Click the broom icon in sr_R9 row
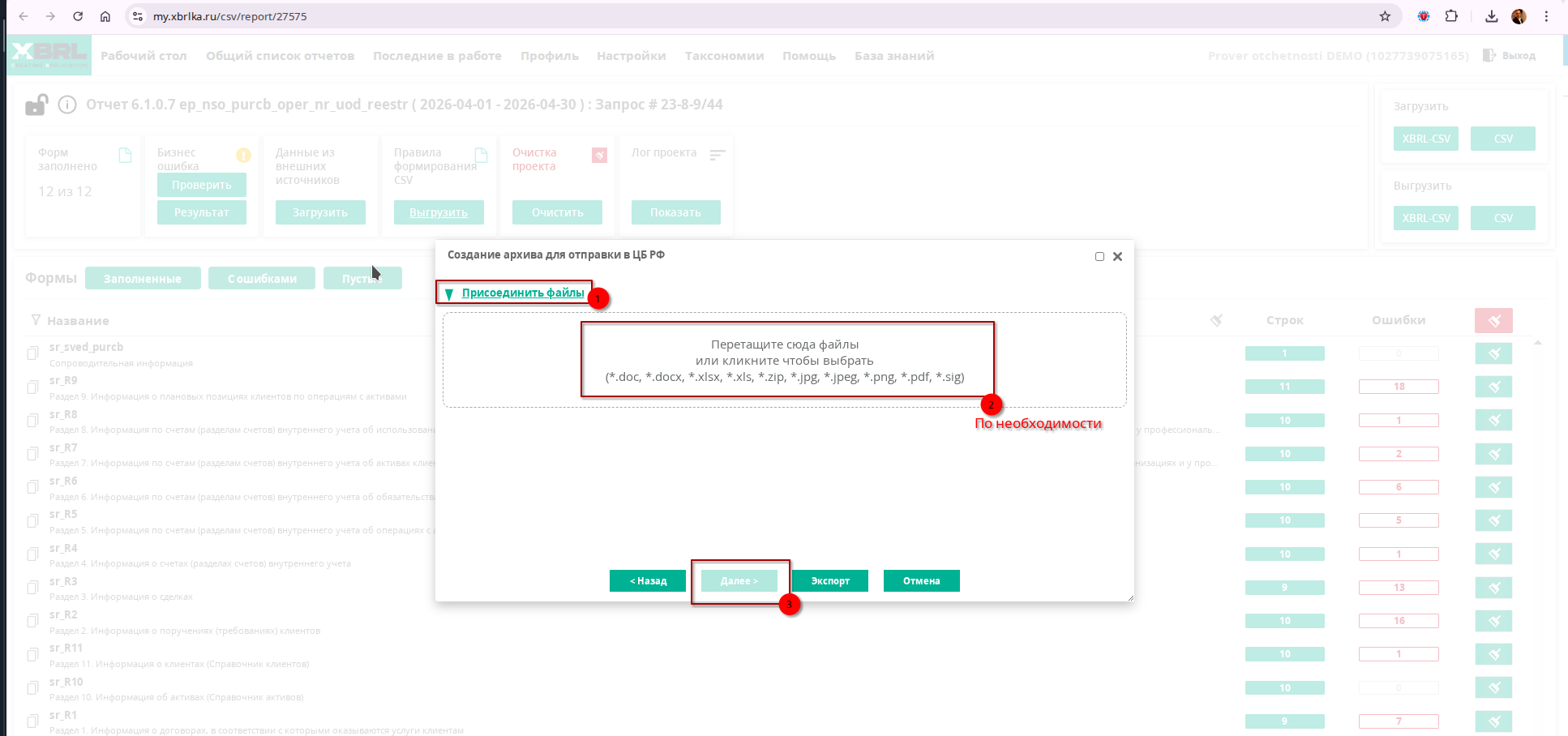This screenshot has width=1568, height=736. 1493,387
